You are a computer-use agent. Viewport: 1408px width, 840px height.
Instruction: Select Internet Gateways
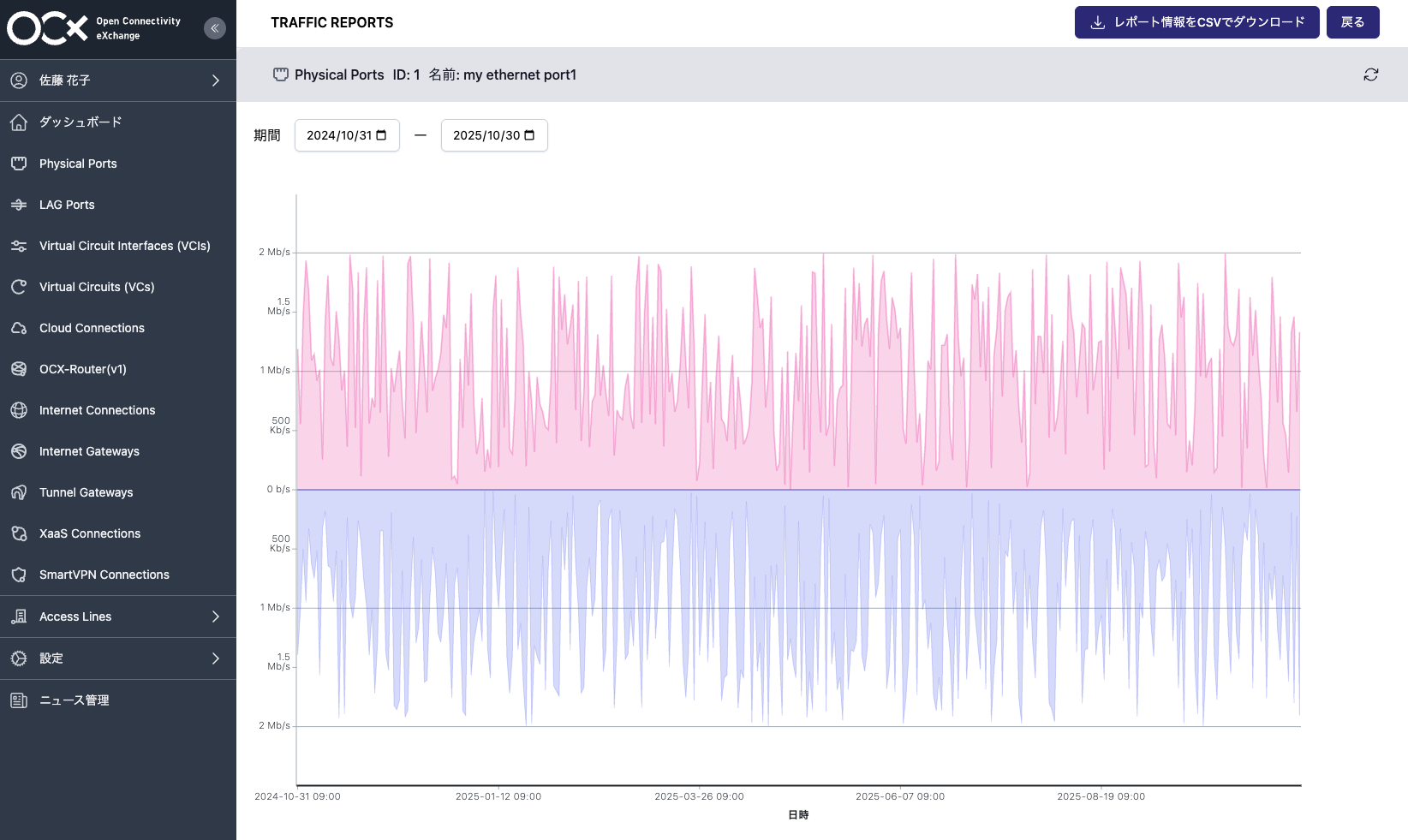pos(89,451)
